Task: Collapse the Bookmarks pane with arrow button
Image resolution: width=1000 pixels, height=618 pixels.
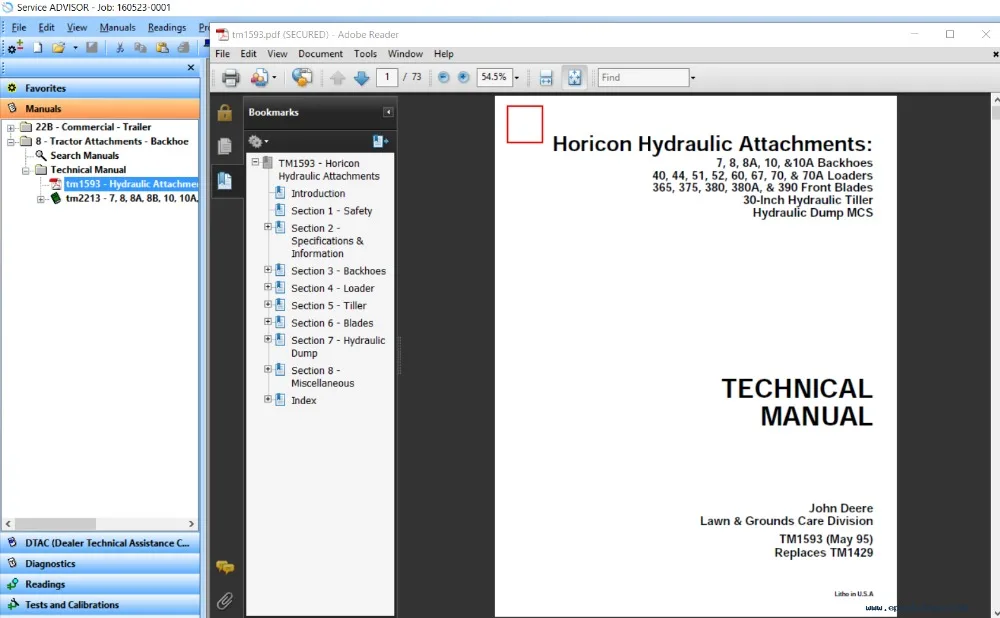Action: point(388,112)
